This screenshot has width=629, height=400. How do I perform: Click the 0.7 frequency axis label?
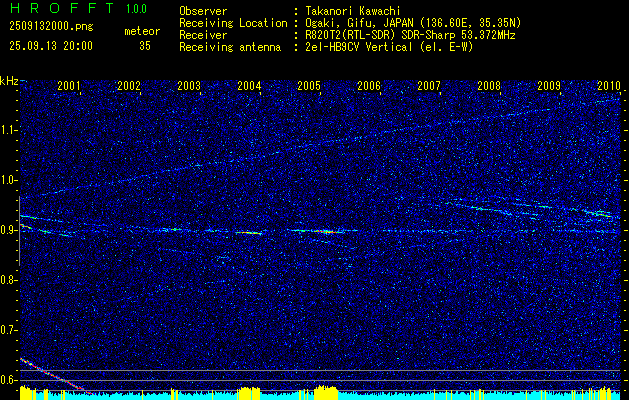click(x=7, y=330)
